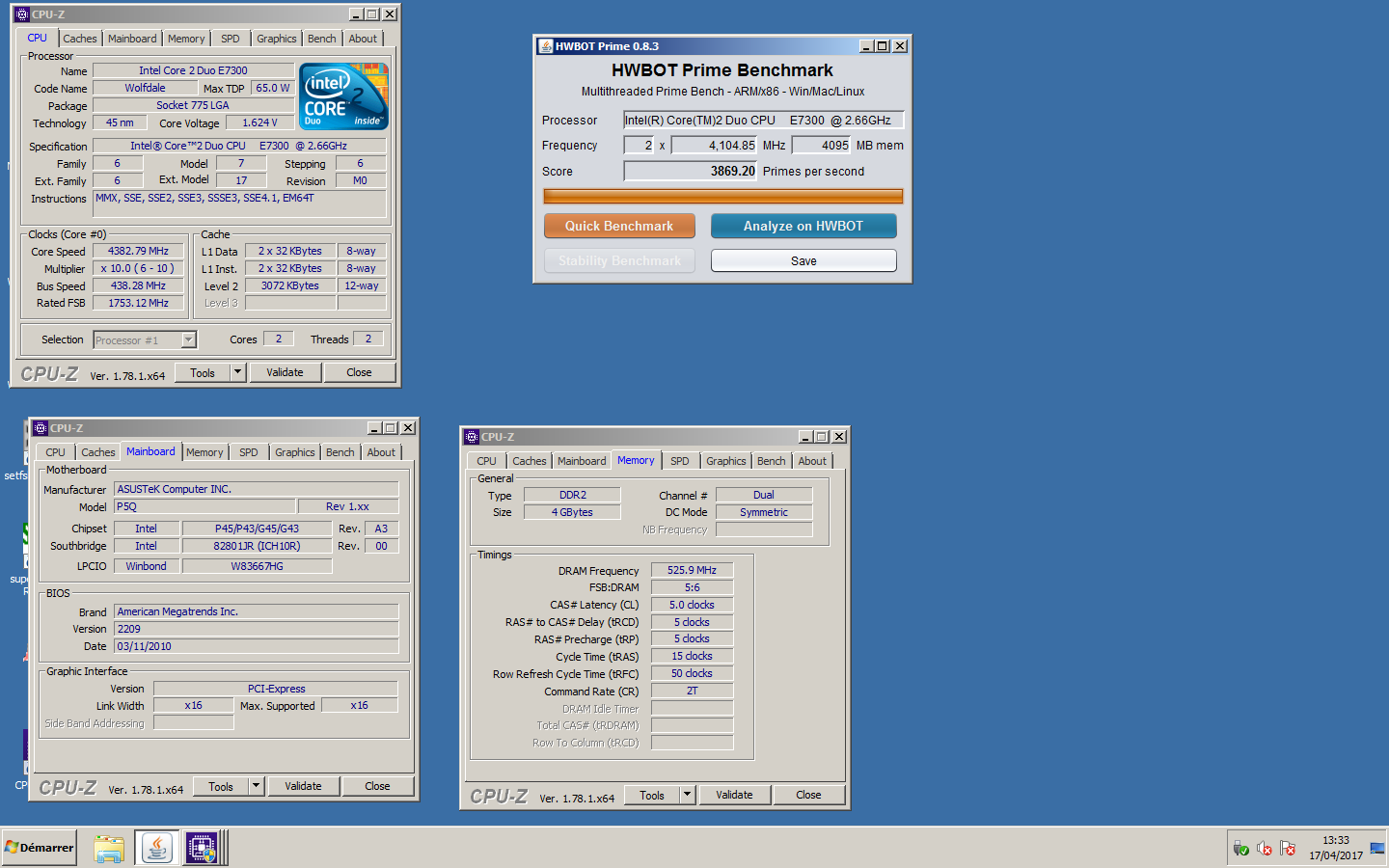Viewport: 1389px width, 868px height.
Task: Start the Quick Benchmark in HWBOT Prime
Action: [619, 226]
